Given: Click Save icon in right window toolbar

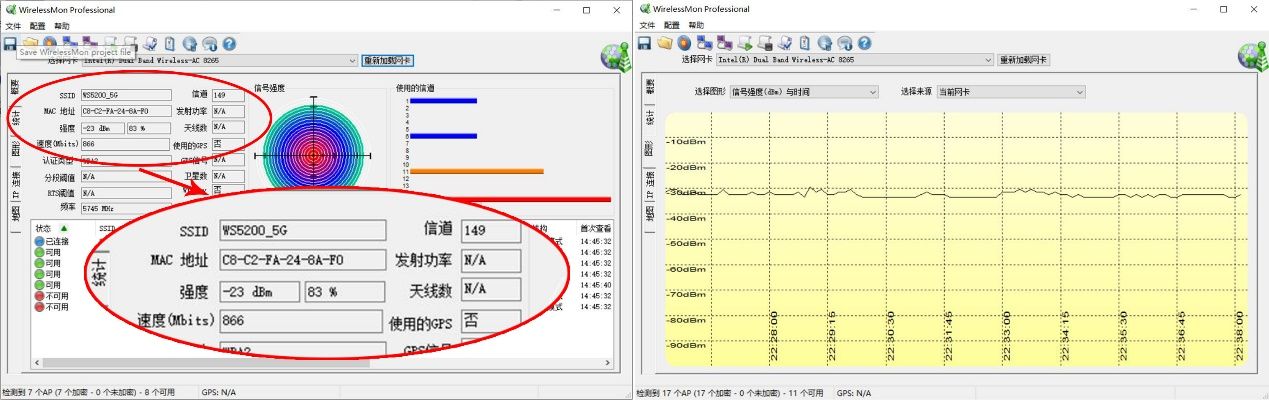Looking at the screenshot, I should click(x=644, y=43).
